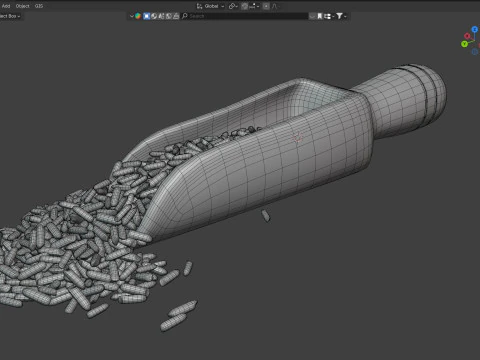
Task: Click the last asset filter icon before search
Action: 176,16
